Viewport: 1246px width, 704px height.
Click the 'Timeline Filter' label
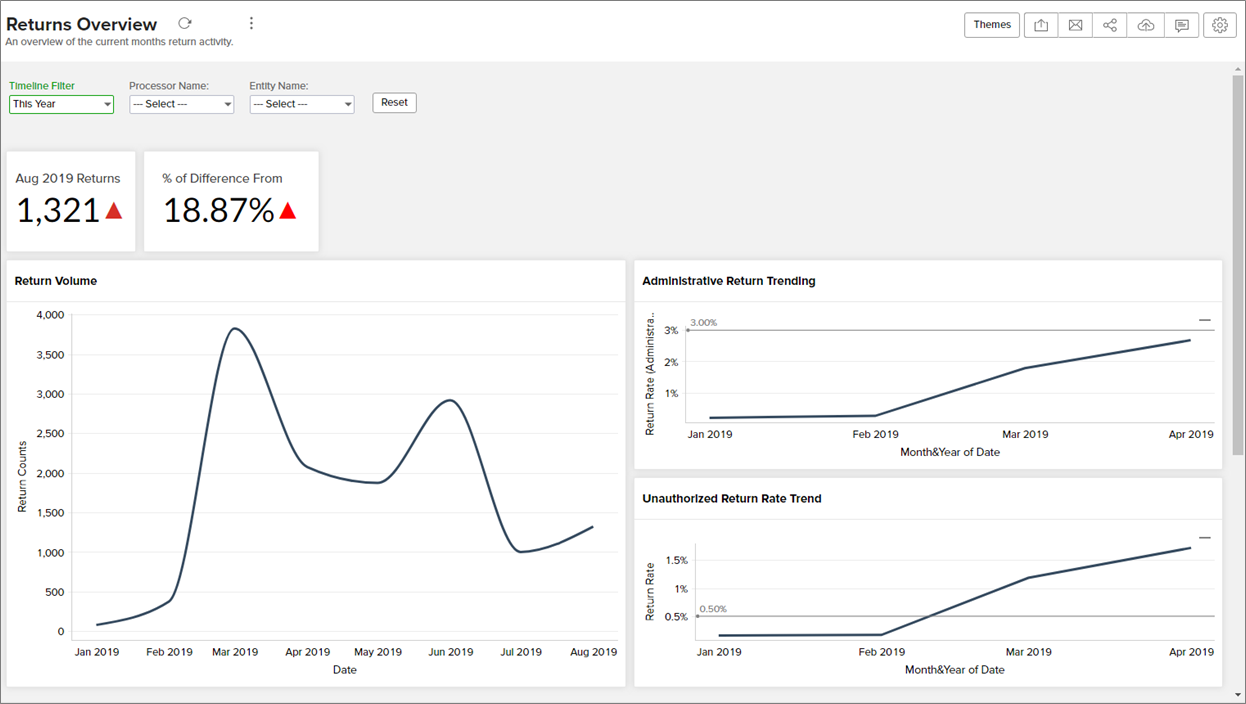[42, 86]
